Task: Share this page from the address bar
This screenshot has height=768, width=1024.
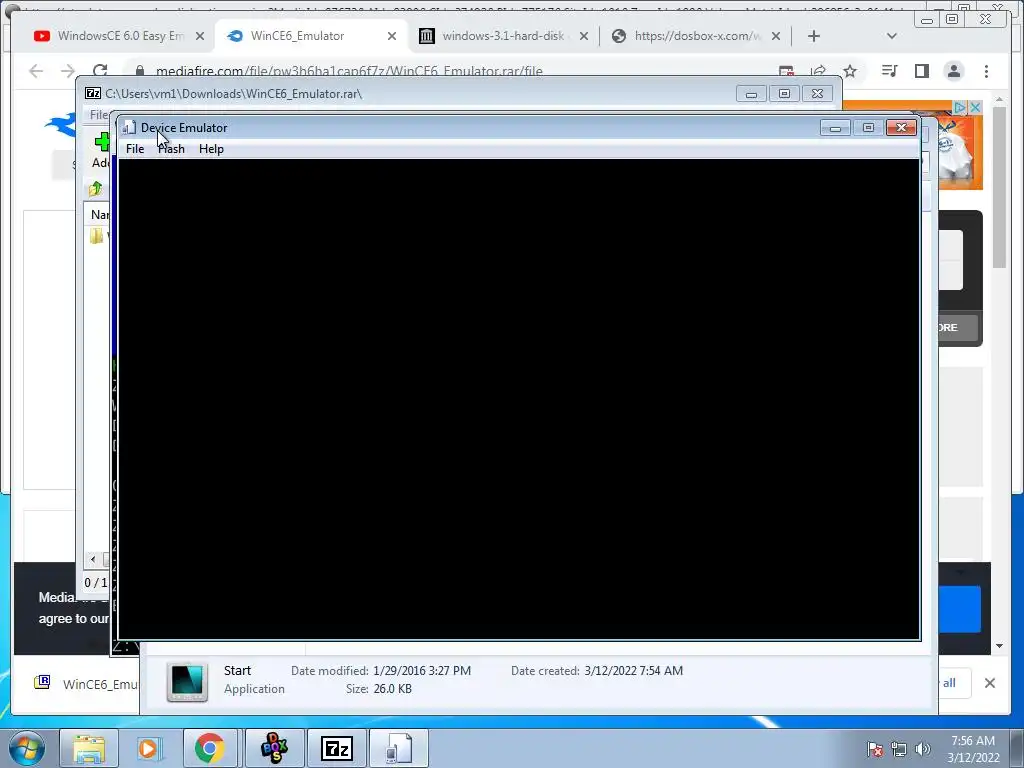Action: coord(818,71)
